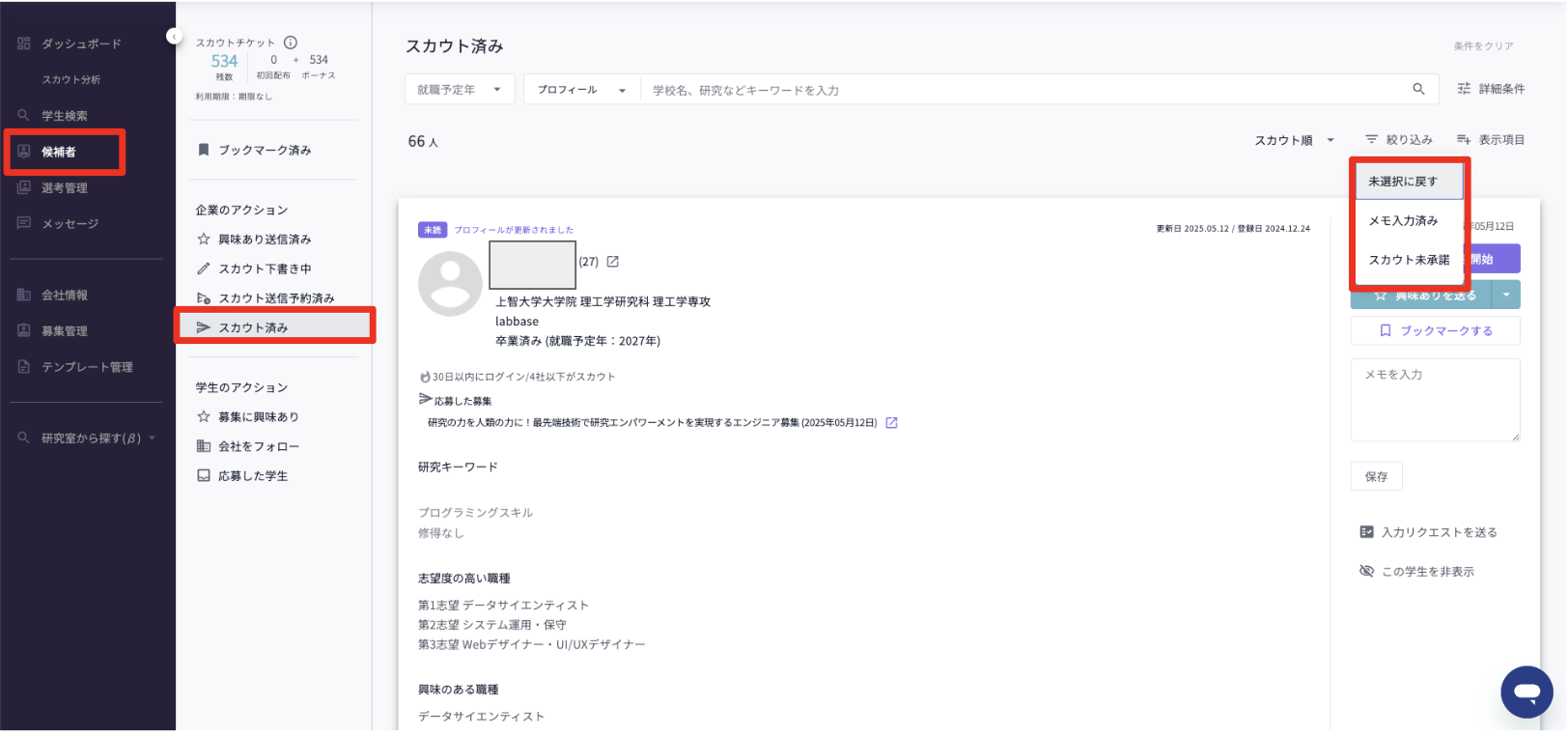This screenshot has height=736, width=1568.
Task: Click keyword search input field
Action: coord(1023,90)
